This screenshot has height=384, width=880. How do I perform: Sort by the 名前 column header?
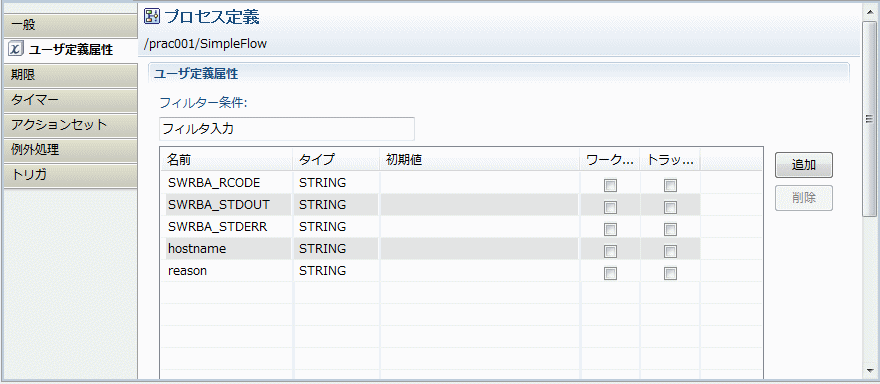point(227,160)
